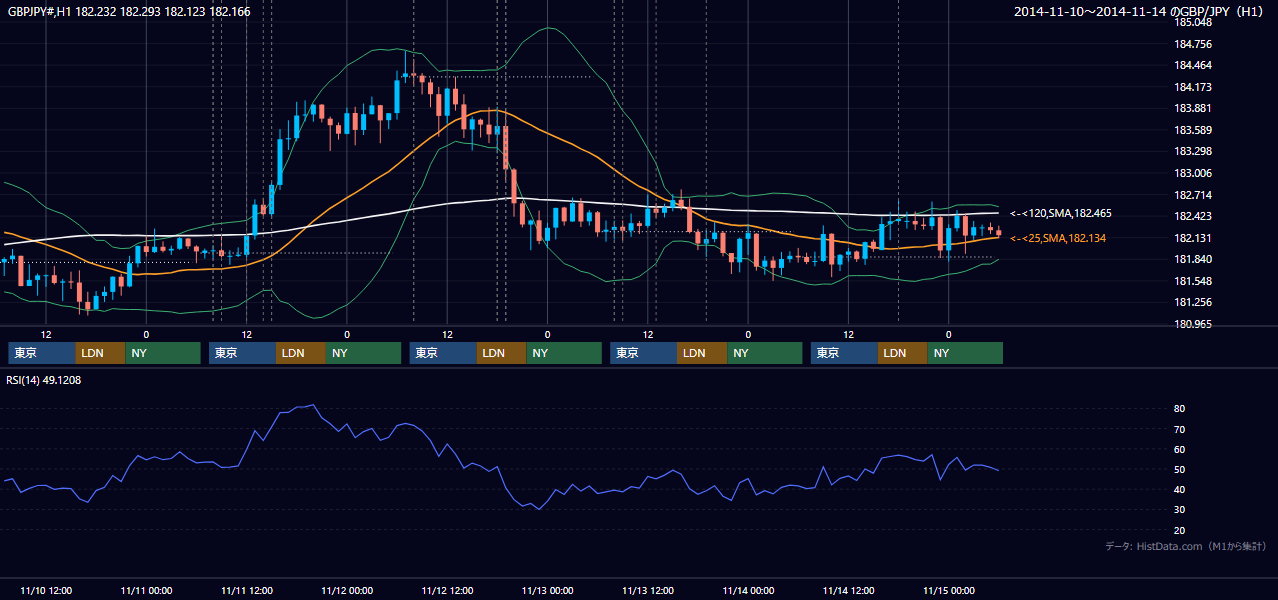Click the LDN session block for 11/13
The height and width of the screenshot is (600, 1278).
[x=702, y=353]
